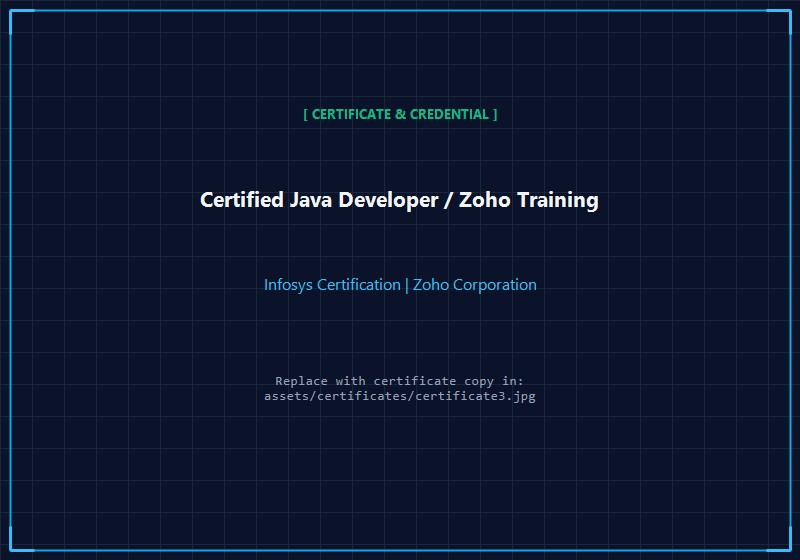800x560 pixels.
Task: Select the 'Certified Java Developer / Zoho Training' heading
Action: [x=399, y=200]
